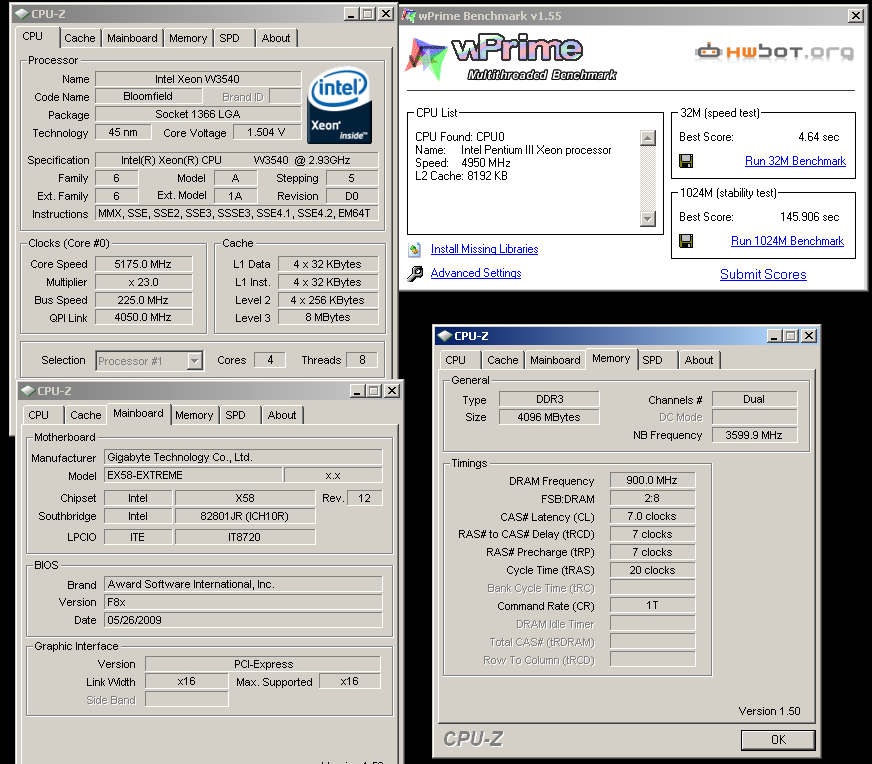
Task: Click the HWBOT.org logo in wPrime
Action: pos(774,52)
